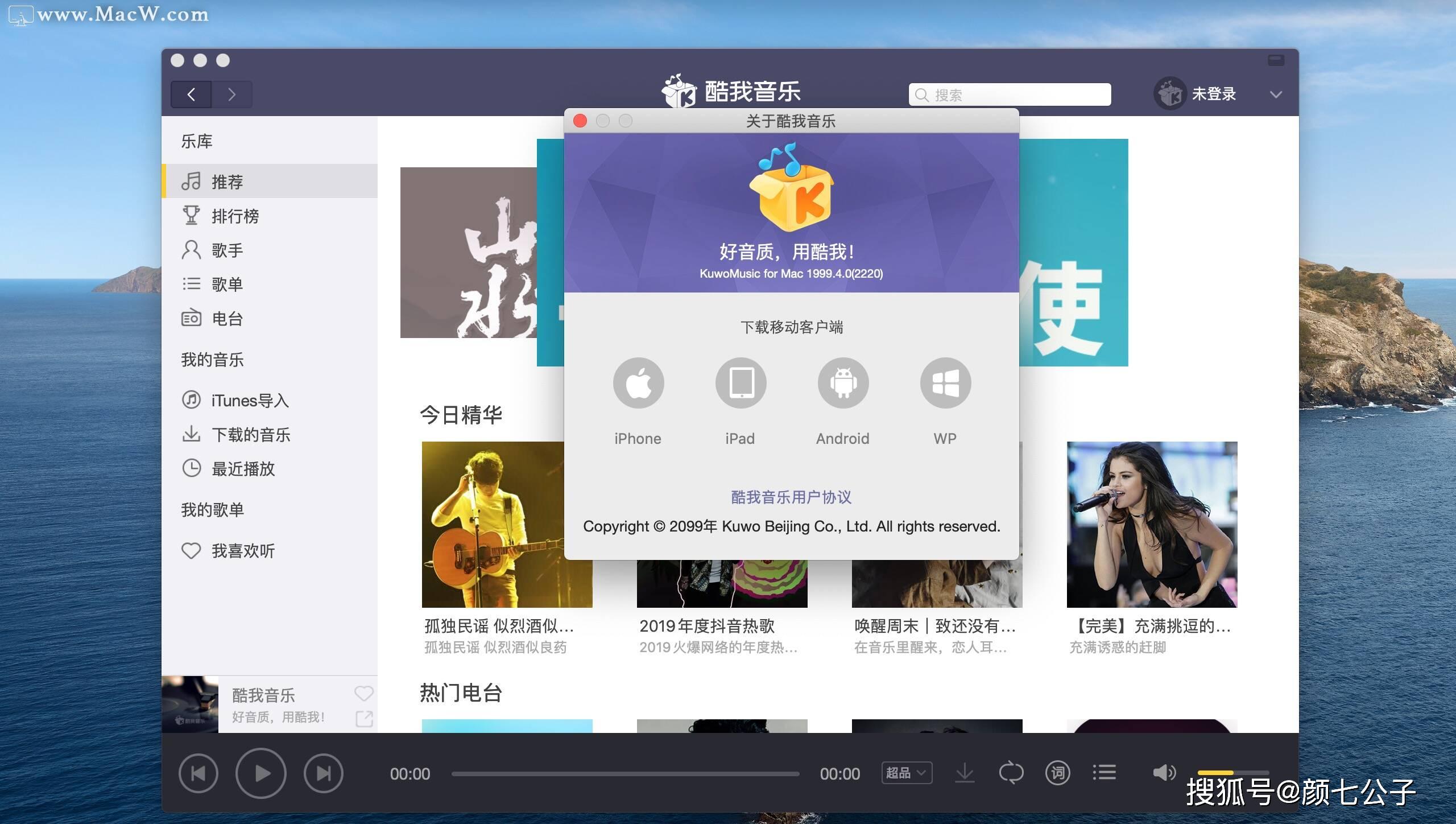Click the 2019年度抖音热歌 title
Screen dimensions: 1456x824
707,626
